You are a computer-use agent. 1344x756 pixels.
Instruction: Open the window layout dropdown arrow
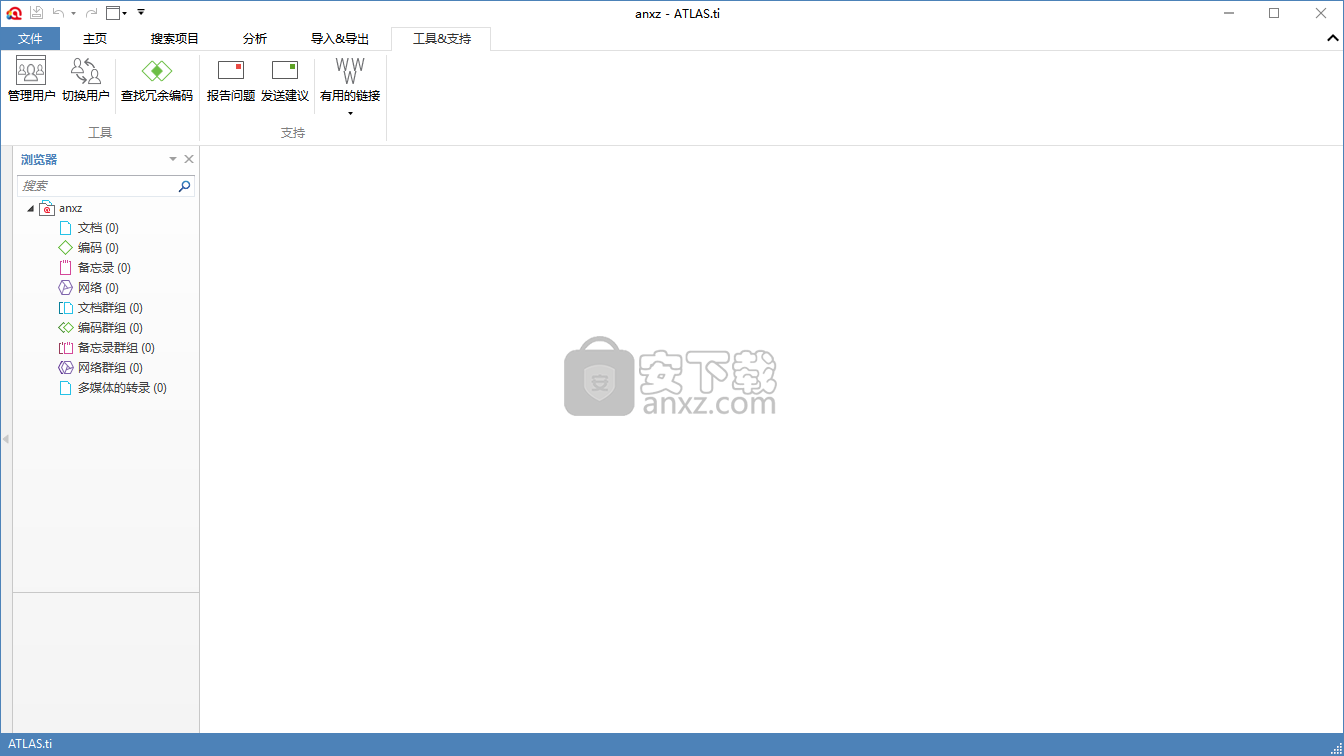click(125, 14)
